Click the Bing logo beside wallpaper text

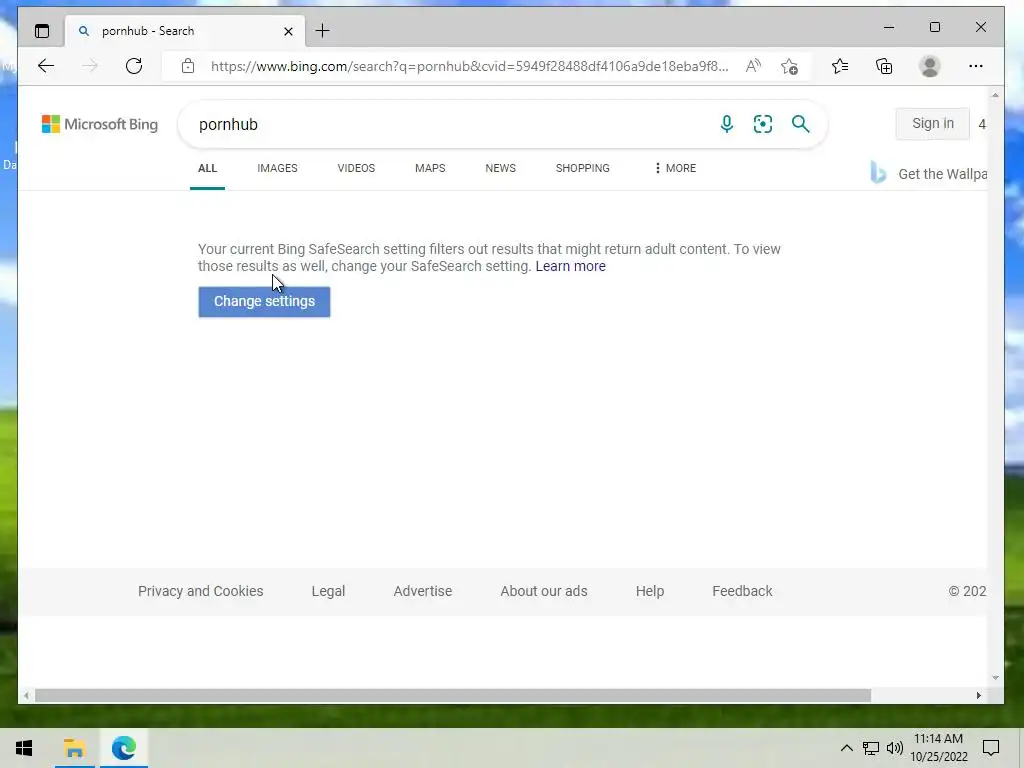click(878, 172)
